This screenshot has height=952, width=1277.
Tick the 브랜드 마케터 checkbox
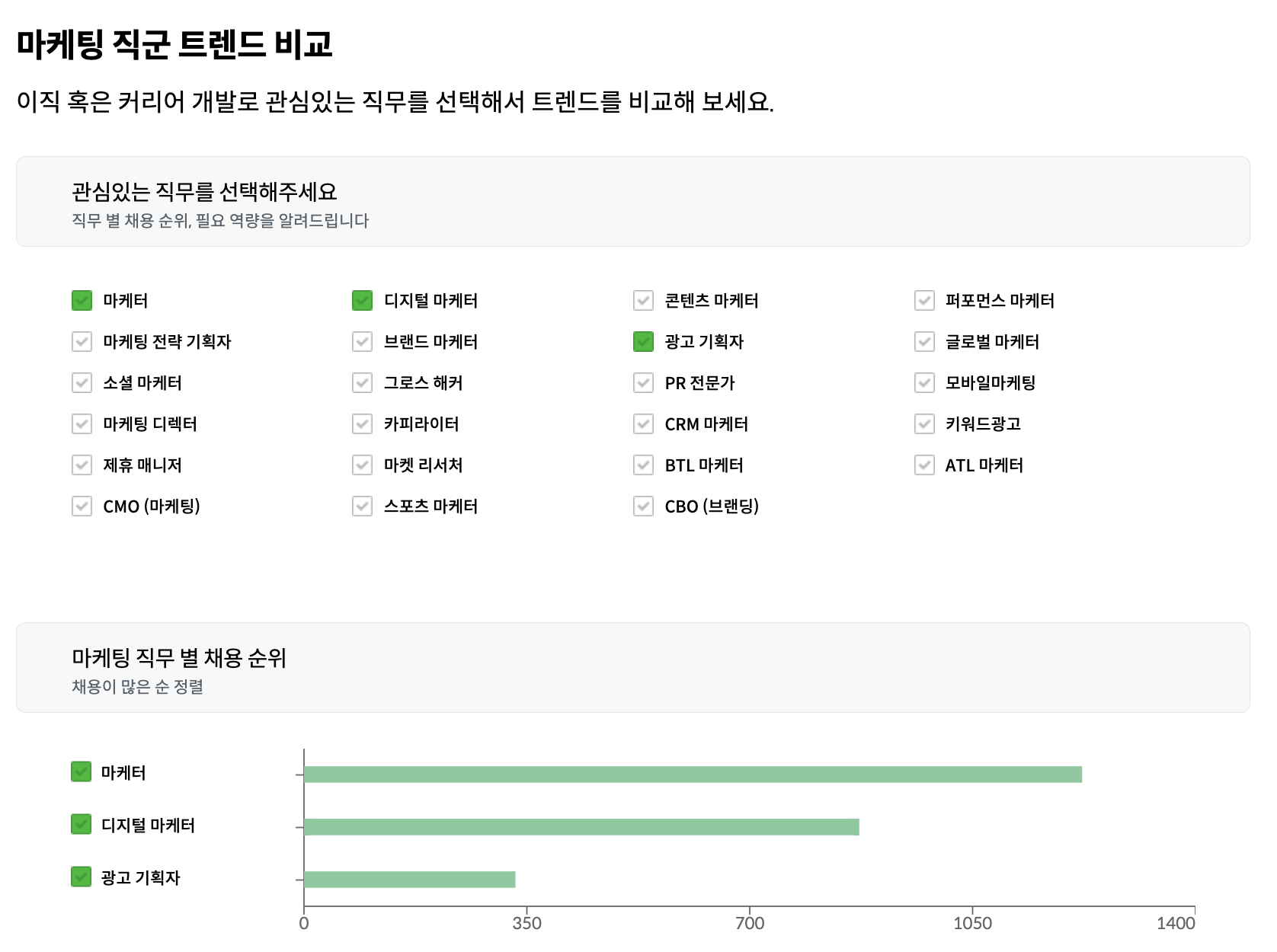[x=362, y=342]
